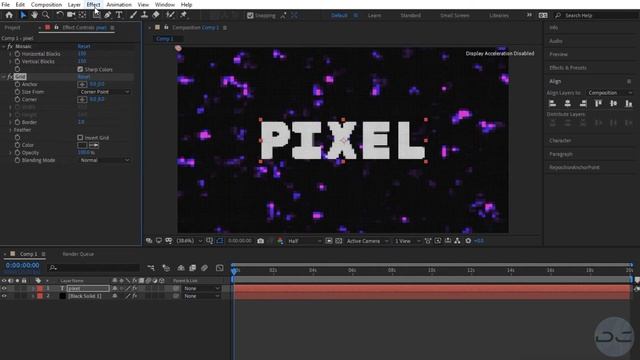Select the Eraser tool
The height and width of the screenshot is (360, 640).
tap(156, 15)
